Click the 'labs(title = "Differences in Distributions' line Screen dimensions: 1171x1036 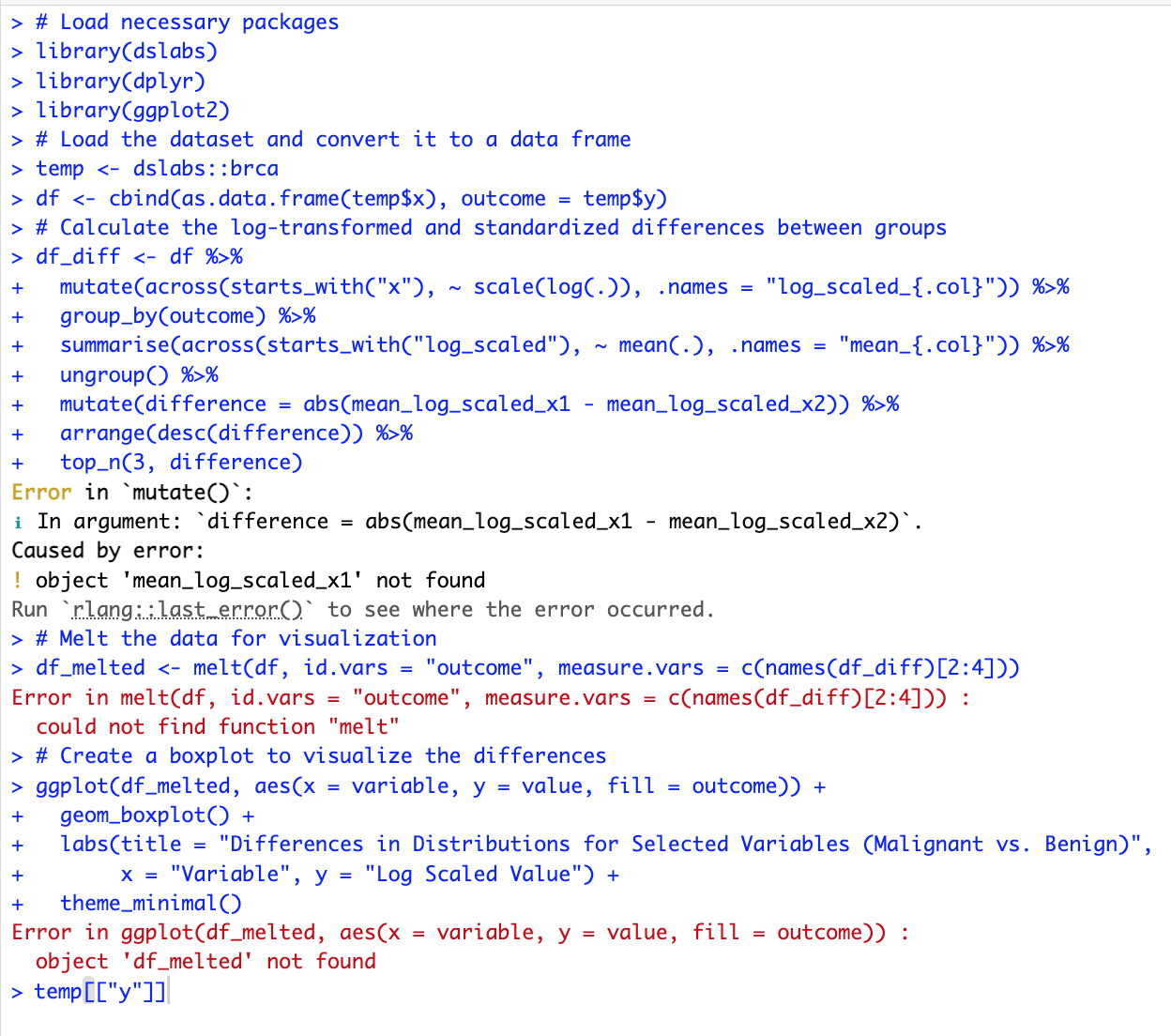coord(606,844)
